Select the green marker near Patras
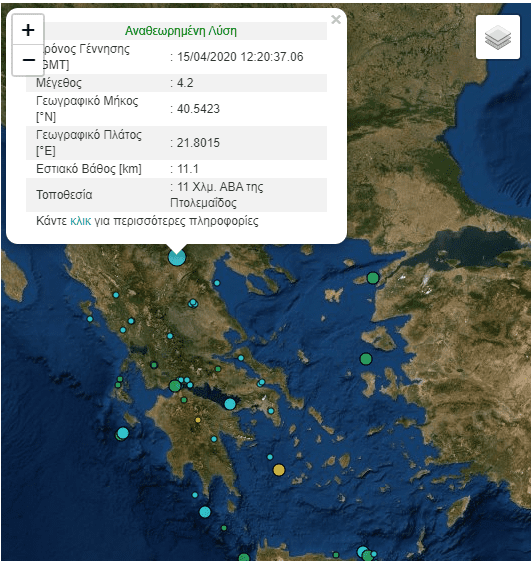 point(175,386)
